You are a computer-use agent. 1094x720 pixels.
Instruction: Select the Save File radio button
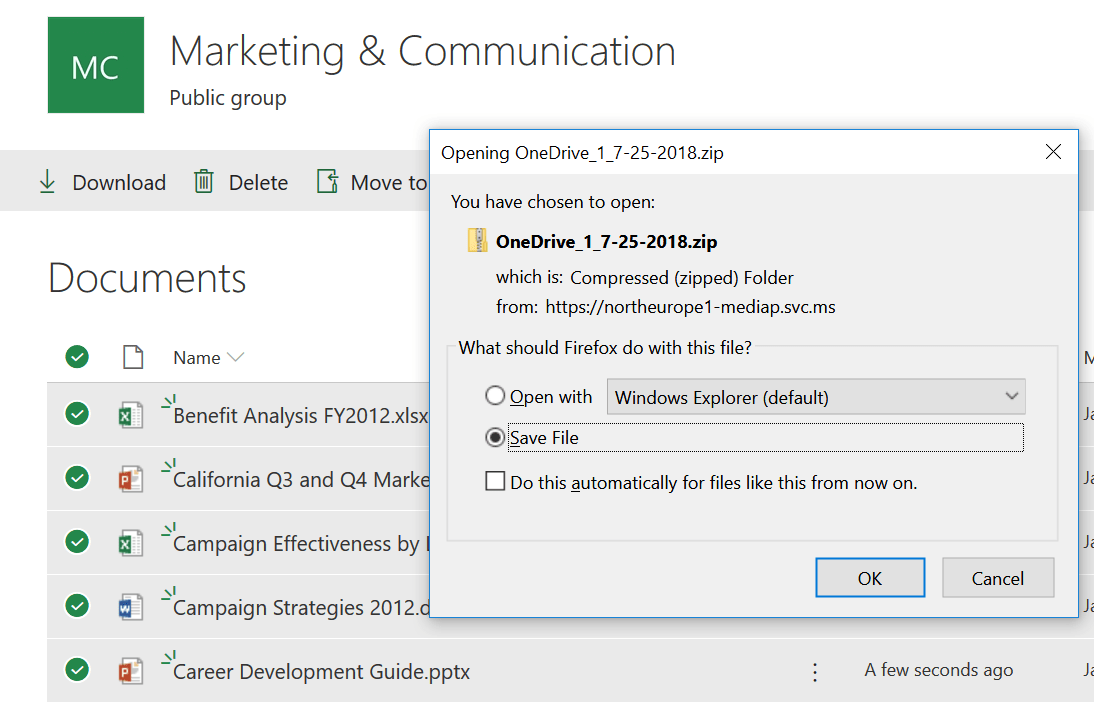(x=495, y=437)
